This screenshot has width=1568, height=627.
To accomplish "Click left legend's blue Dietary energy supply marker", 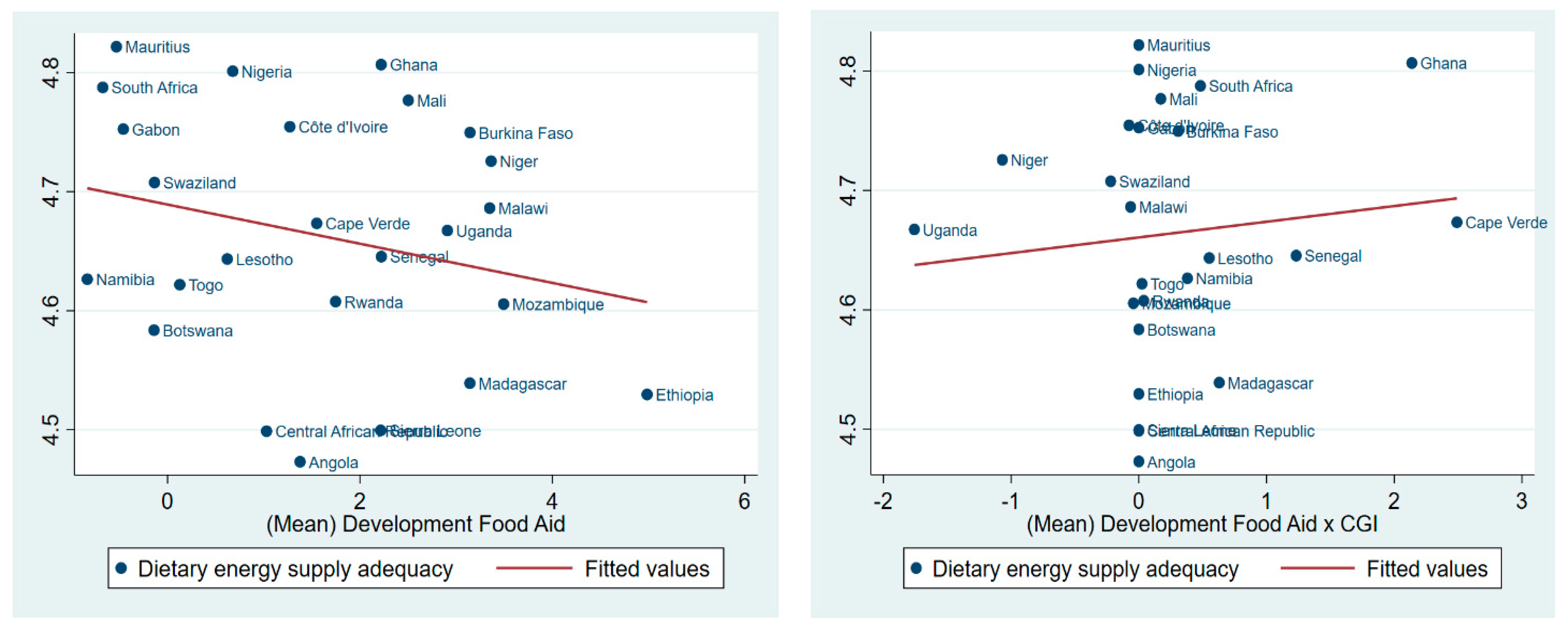I will click(121, 568).
